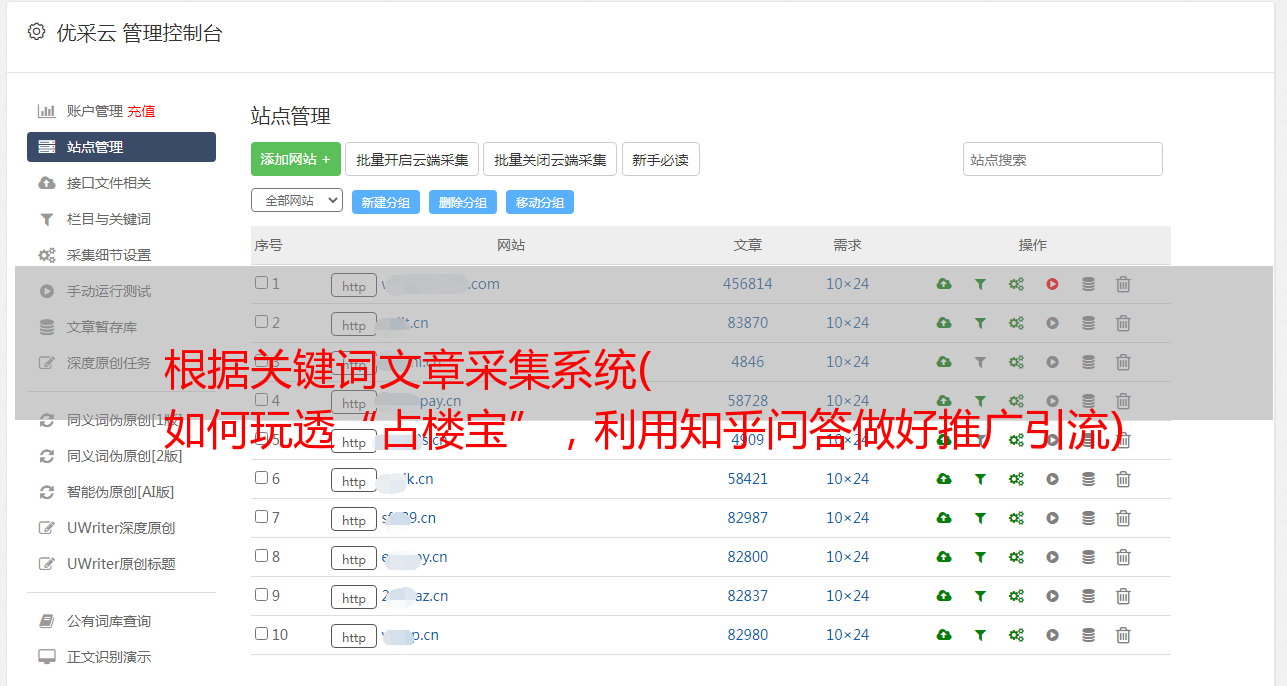Tick the checkbox for row 10

coord(261,634)
